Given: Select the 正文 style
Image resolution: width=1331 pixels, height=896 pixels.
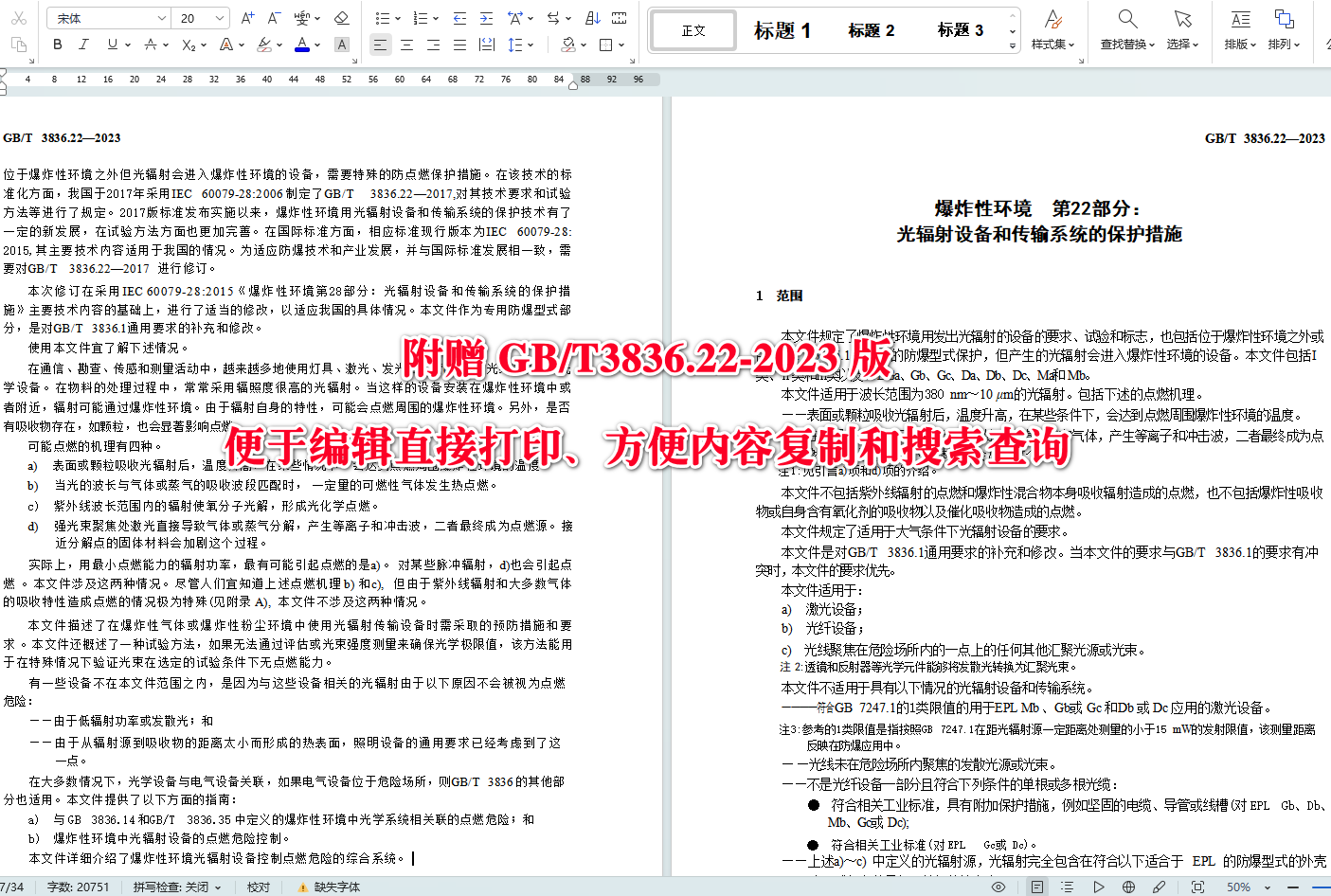Looking at the screenshot, I should click(x=693, y=30).
